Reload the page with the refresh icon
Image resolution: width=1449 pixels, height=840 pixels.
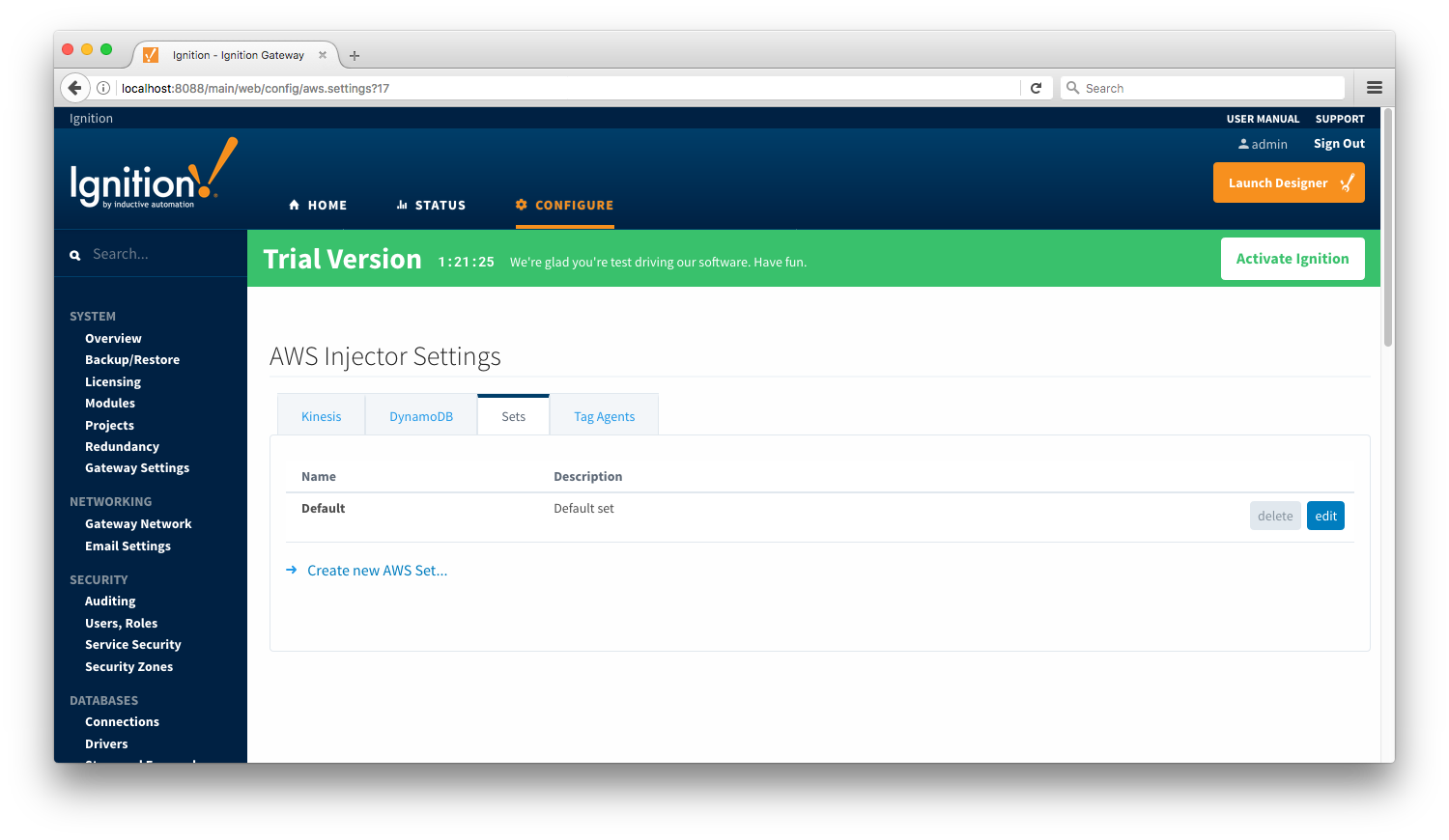click(1036, 88)
